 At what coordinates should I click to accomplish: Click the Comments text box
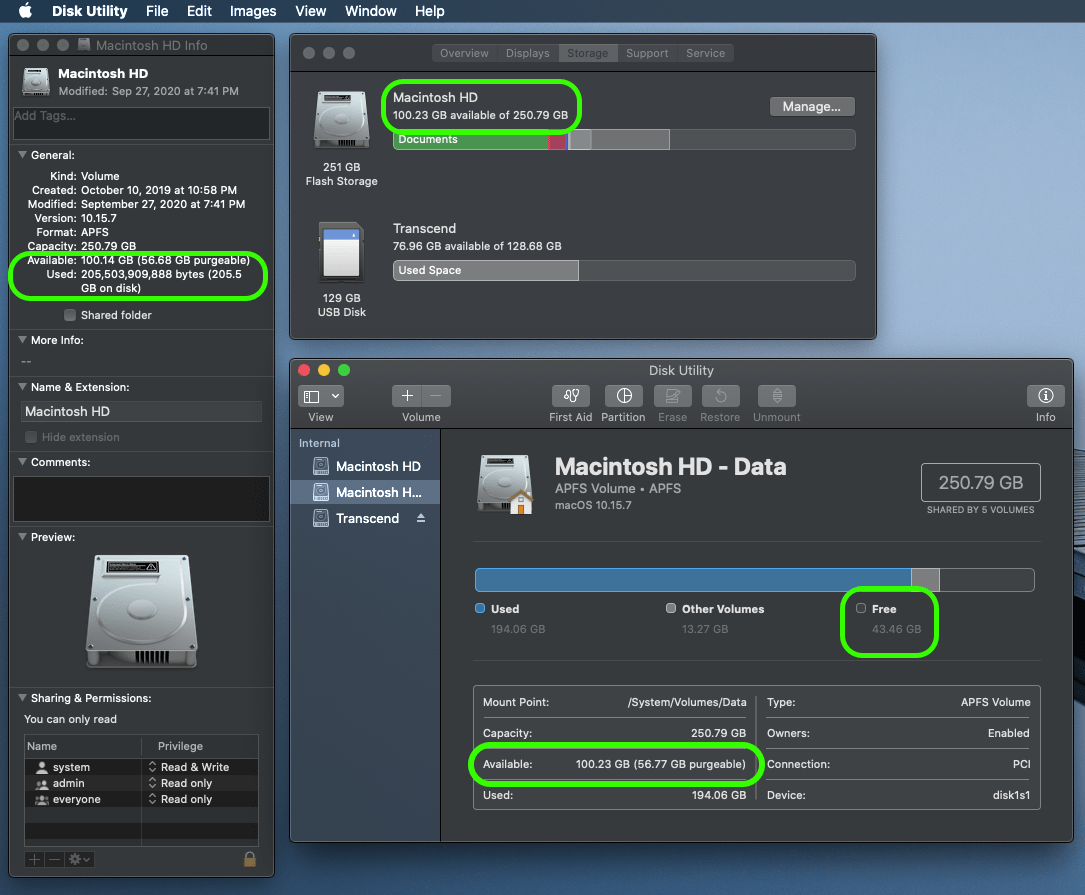click(141, 498)
